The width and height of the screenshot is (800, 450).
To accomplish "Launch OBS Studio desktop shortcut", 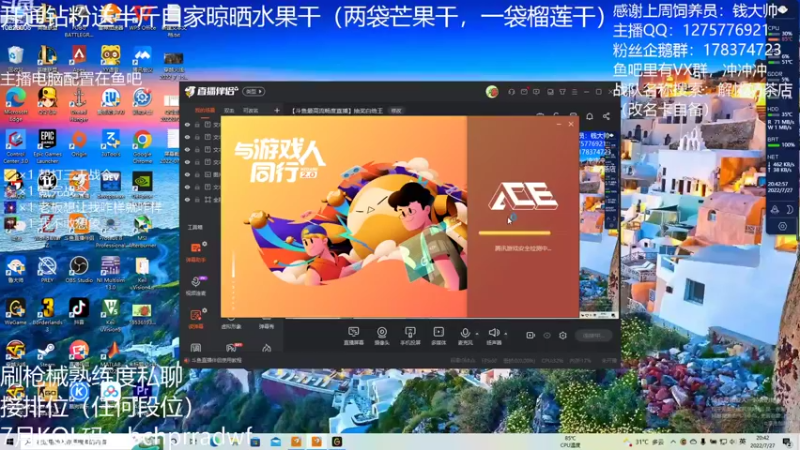I will point(79,269).
